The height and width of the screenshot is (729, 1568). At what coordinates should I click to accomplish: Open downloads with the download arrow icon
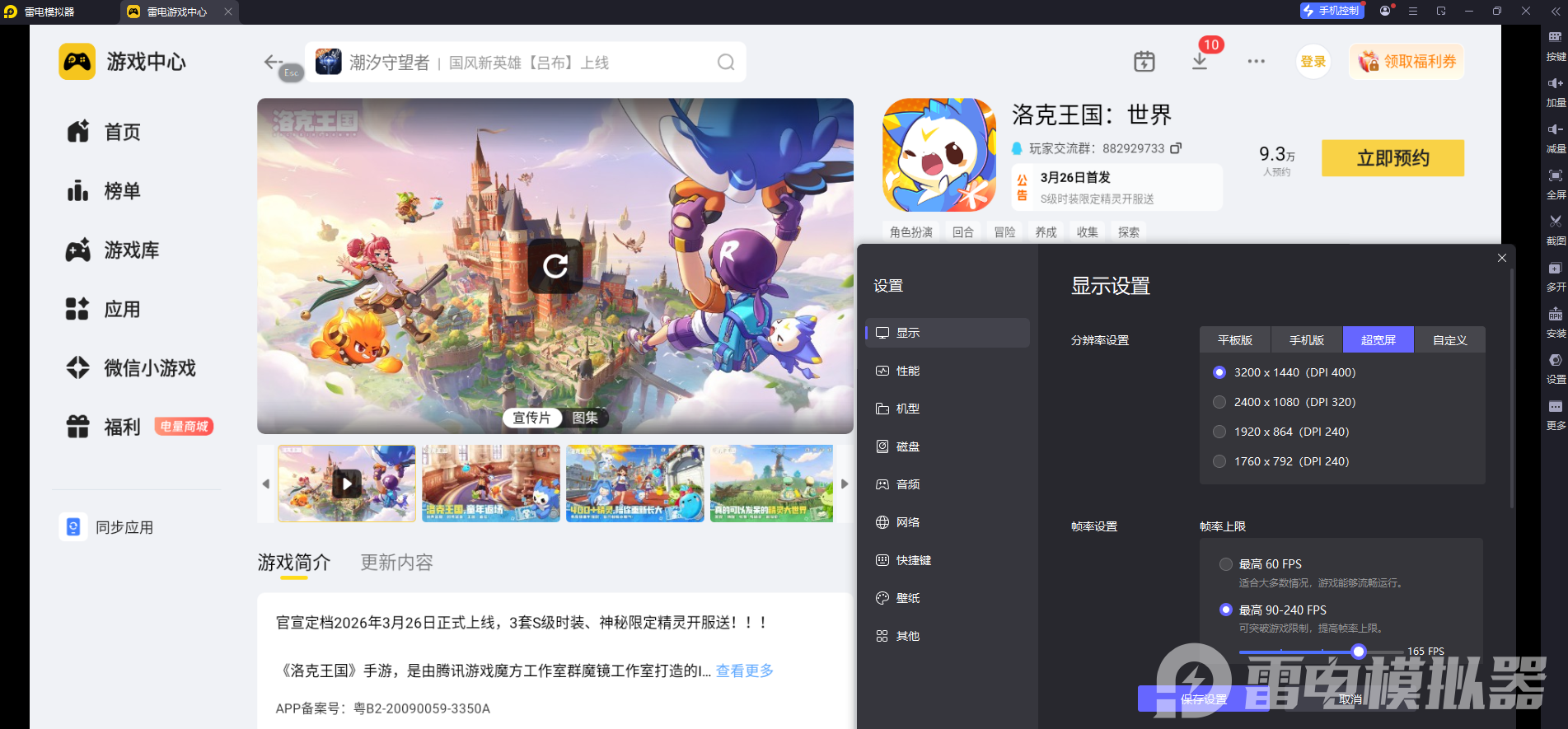(1200, 62)
